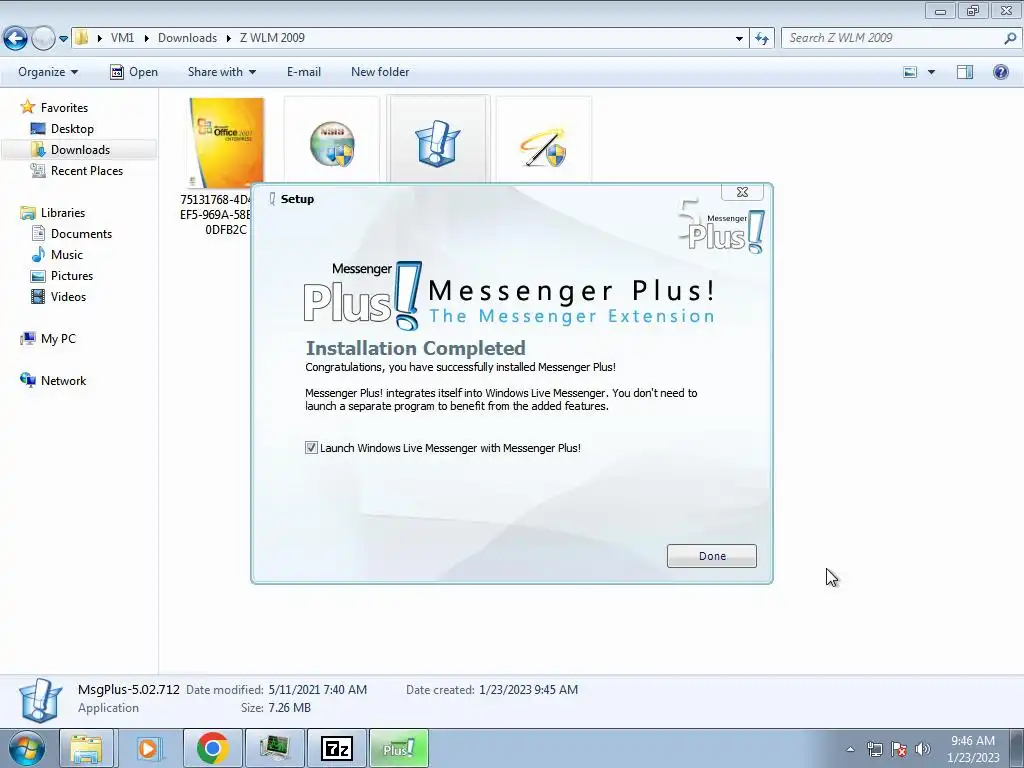
Task: Select Libraries in navigation pane
Action: pyautogui.click(x=63, y=213)
